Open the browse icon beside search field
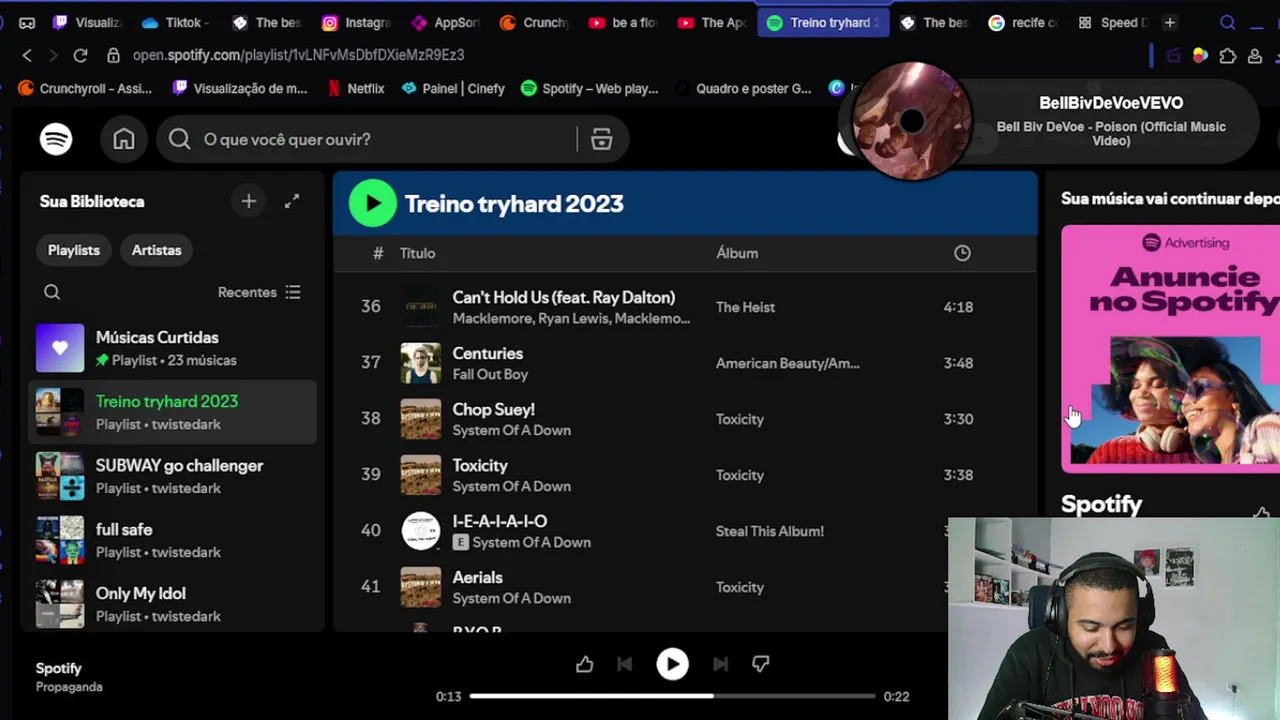The width and height of the screenshot is (1280, 720). pyautogui.click(x=601, y=139)
